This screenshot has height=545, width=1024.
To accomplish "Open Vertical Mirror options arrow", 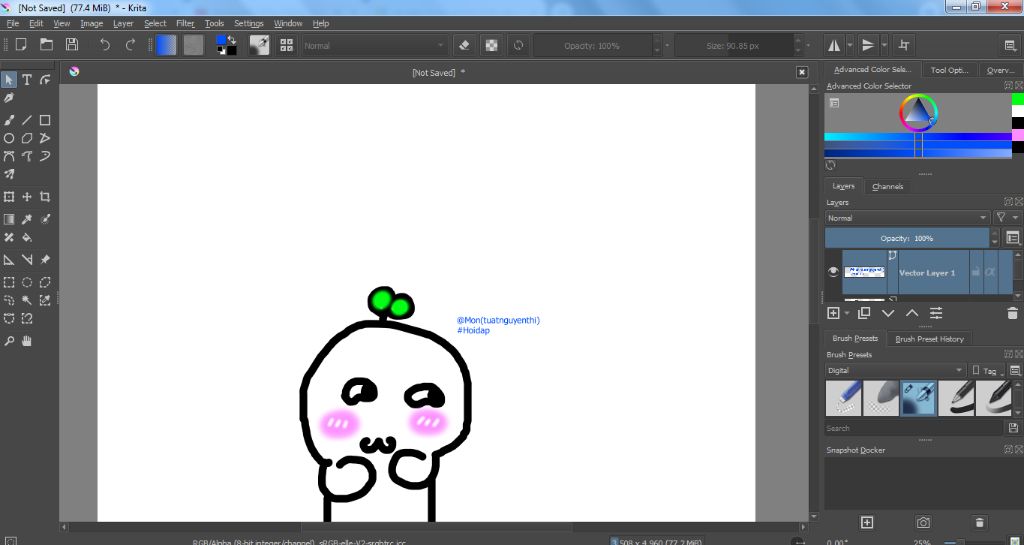I will (884, 45).
